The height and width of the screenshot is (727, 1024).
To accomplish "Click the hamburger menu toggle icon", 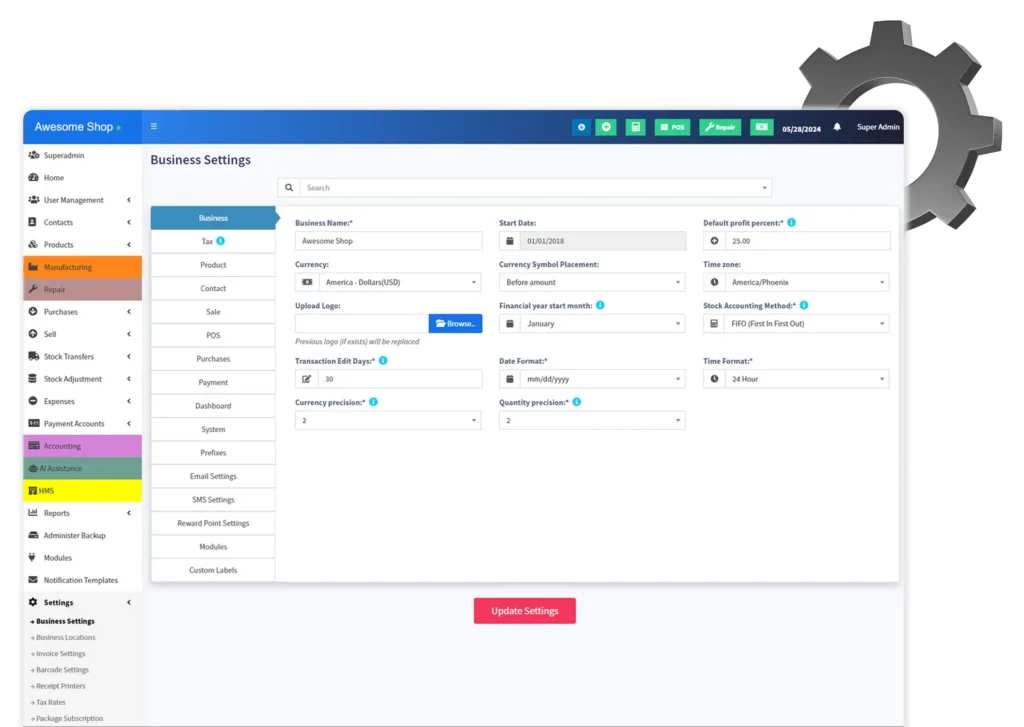I will click(x=153, y=127).
